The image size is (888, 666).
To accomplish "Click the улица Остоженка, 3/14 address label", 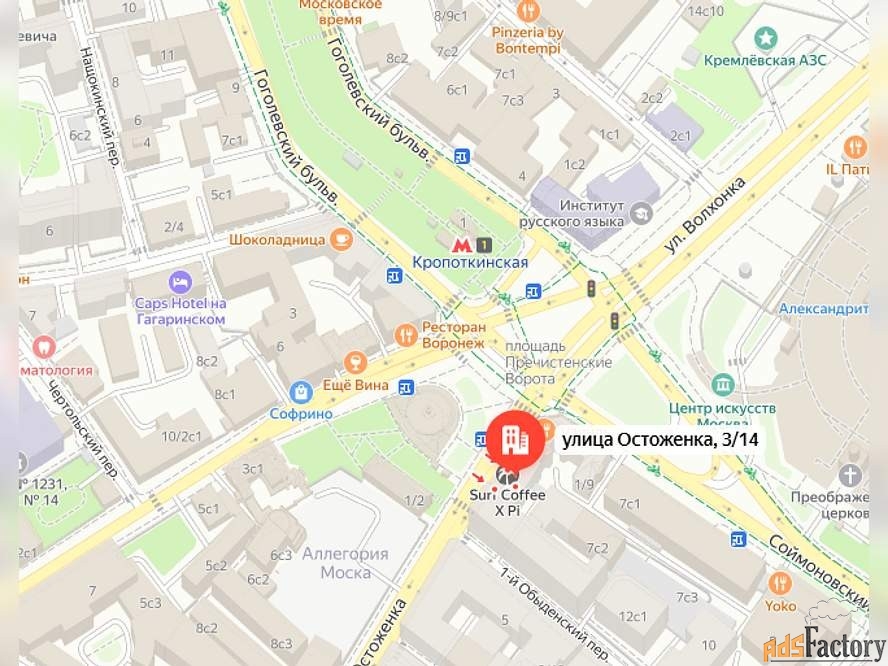I will 660,439.
